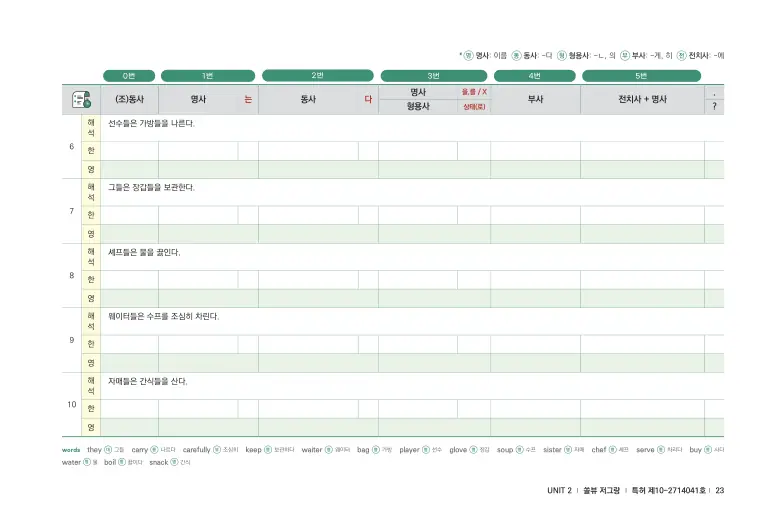Click the sentence '그들은 장갑들을 보관한다.'
Viewport: 757px width, 521px height.
151,187
